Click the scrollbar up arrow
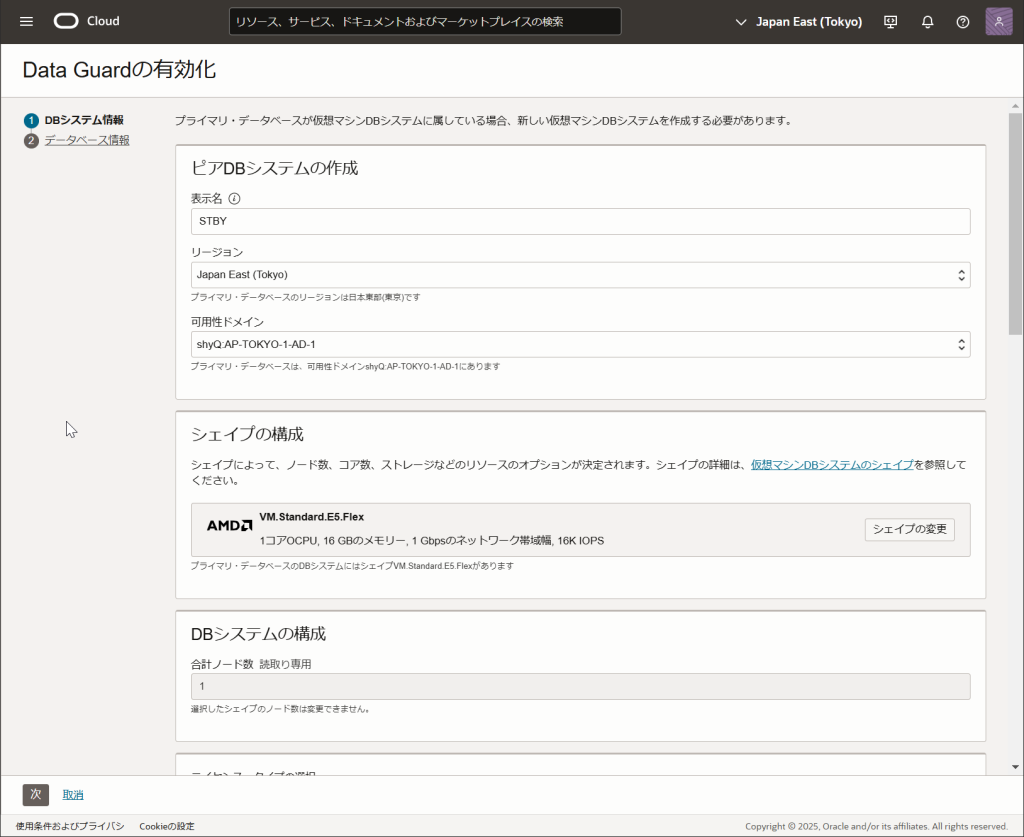This screenshot has height=837, width=1024. point(1015,106)
